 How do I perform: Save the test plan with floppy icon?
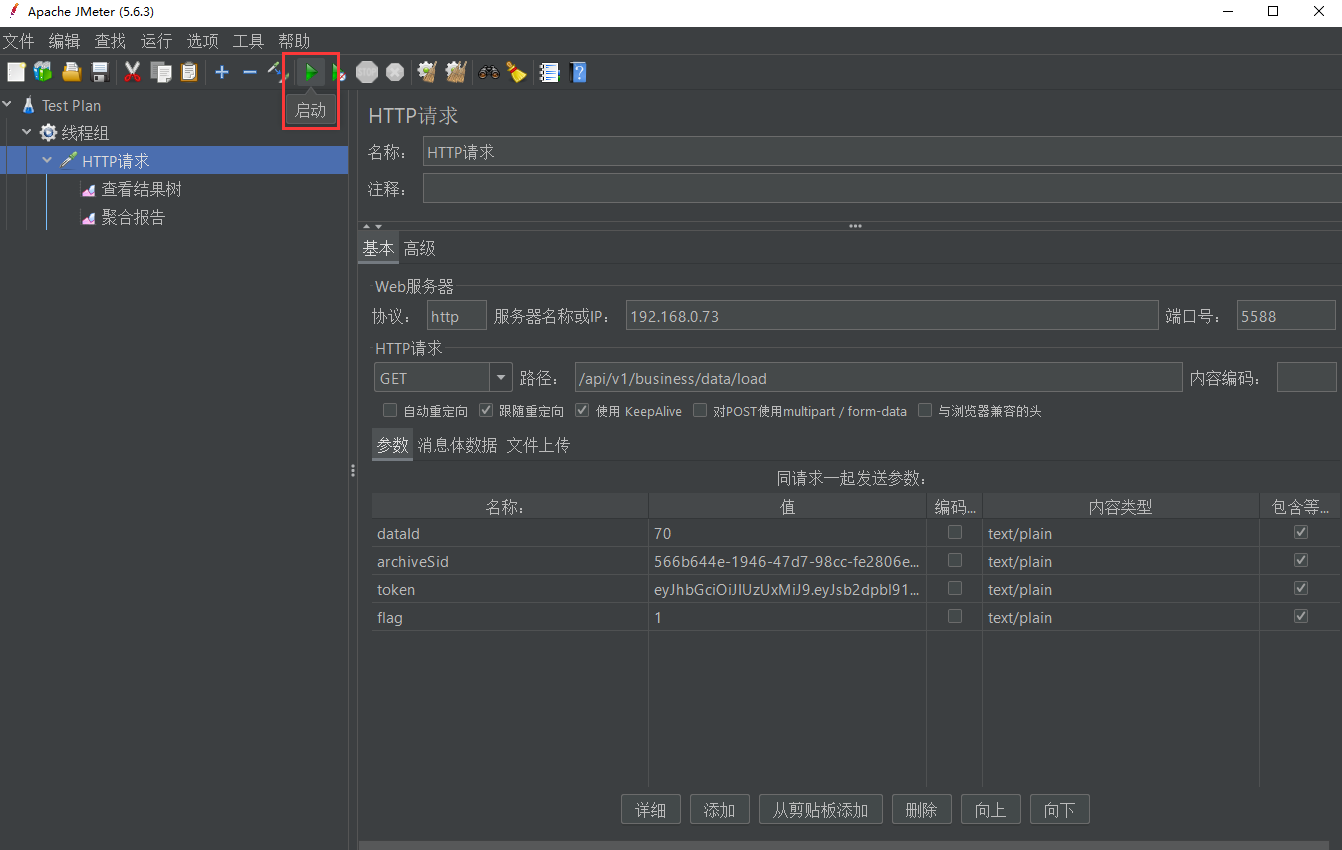[x=99, y=72]
